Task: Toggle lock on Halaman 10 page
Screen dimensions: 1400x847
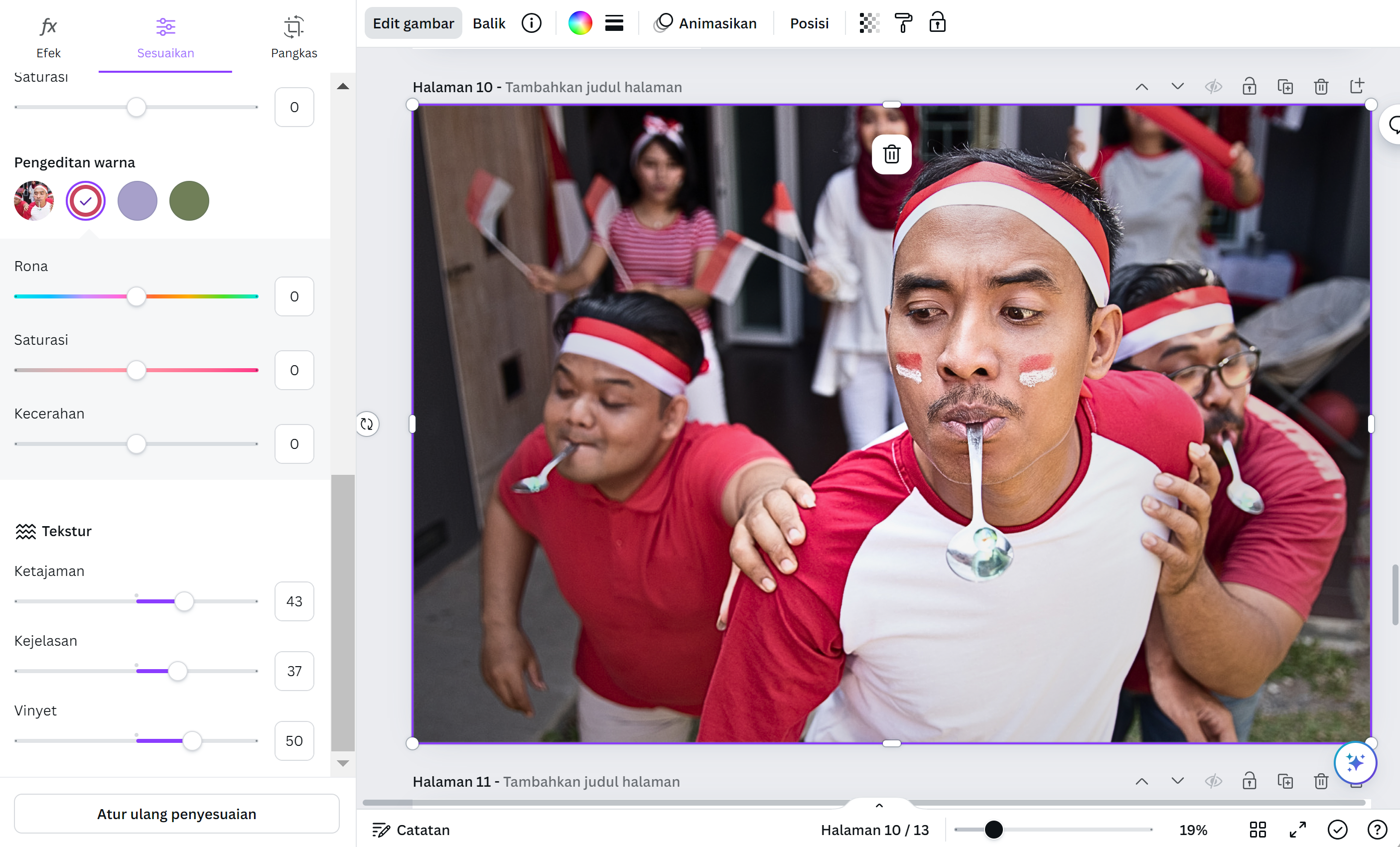Action: (x=1249, y=87)
